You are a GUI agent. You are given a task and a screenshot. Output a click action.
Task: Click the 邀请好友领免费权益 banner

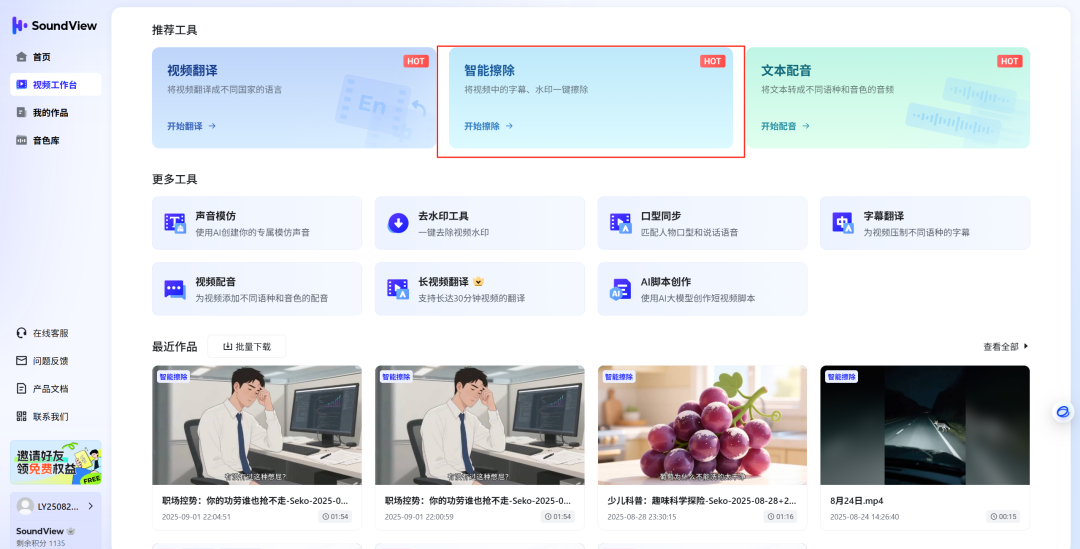coord(56,462)
